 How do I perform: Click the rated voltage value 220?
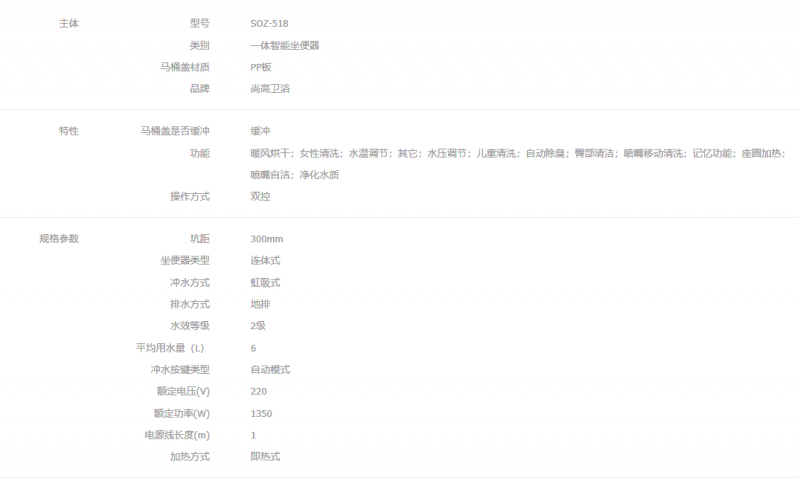[259, 392]
